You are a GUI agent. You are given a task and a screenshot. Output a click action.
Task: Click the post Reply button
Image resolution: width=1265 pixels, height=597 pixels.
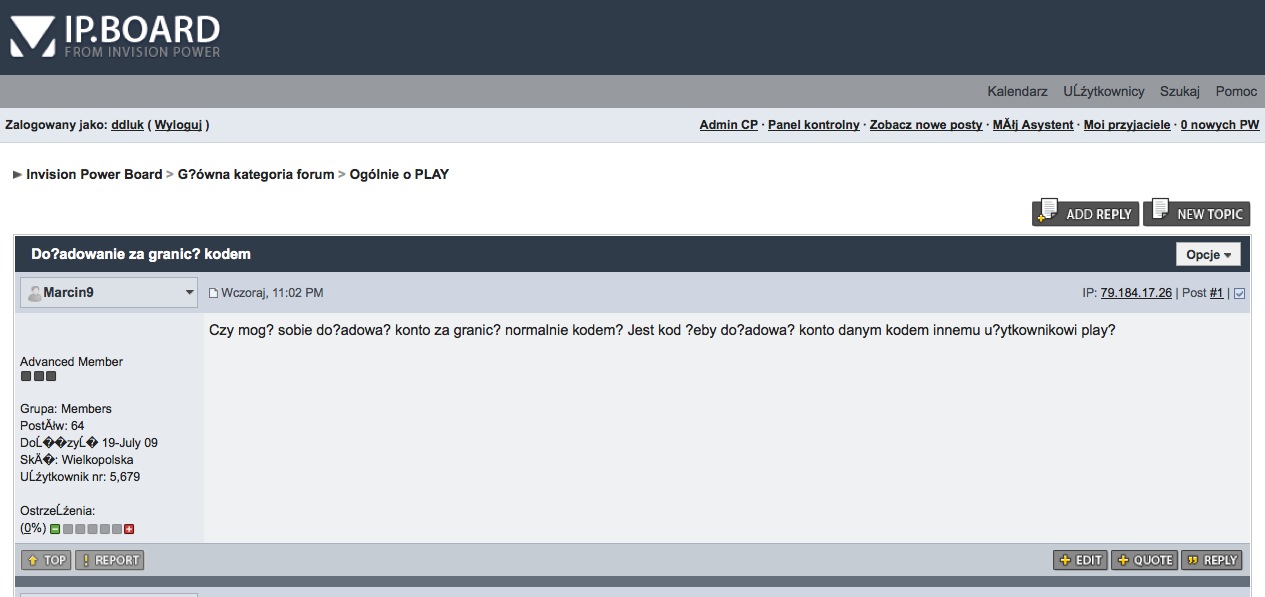[1211, 560]
